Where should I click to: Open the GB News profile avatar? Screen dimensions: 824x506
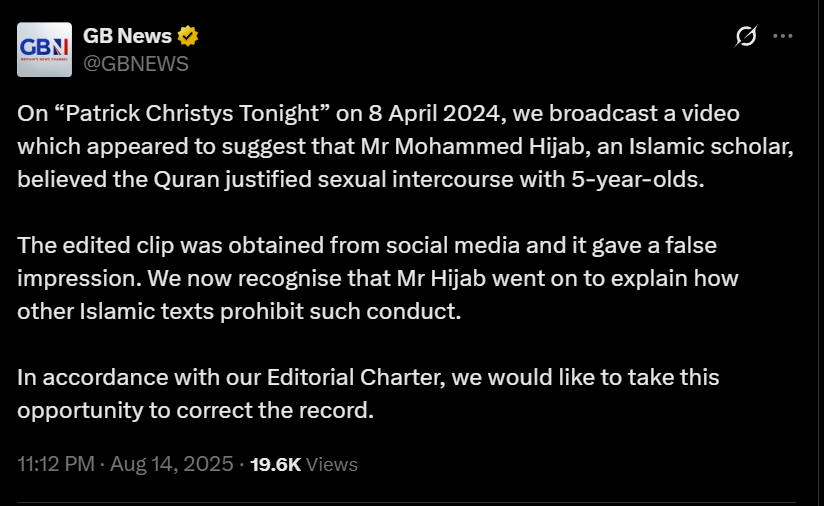click(x=45, y=50)
